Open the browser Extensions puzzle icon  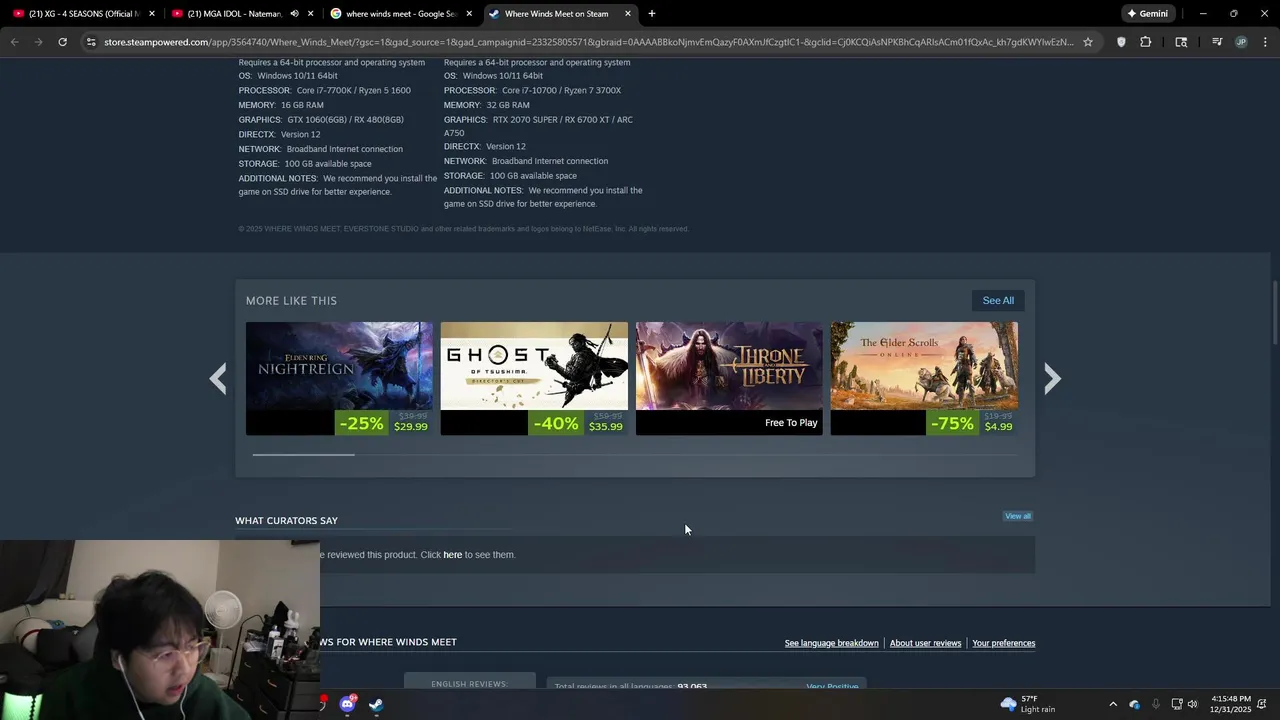pyautogui.click(x=1146, y=42)
